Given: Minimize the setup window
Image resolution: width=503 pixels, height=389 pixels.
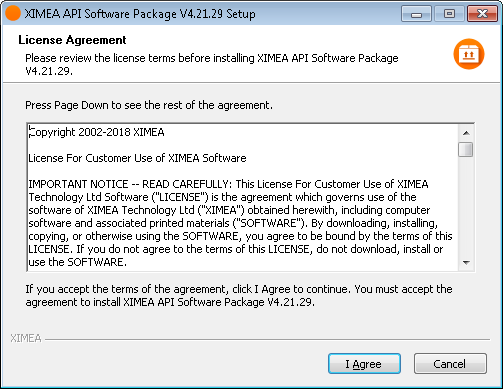Looking at the screenshot, I should [x=416, y=14].
